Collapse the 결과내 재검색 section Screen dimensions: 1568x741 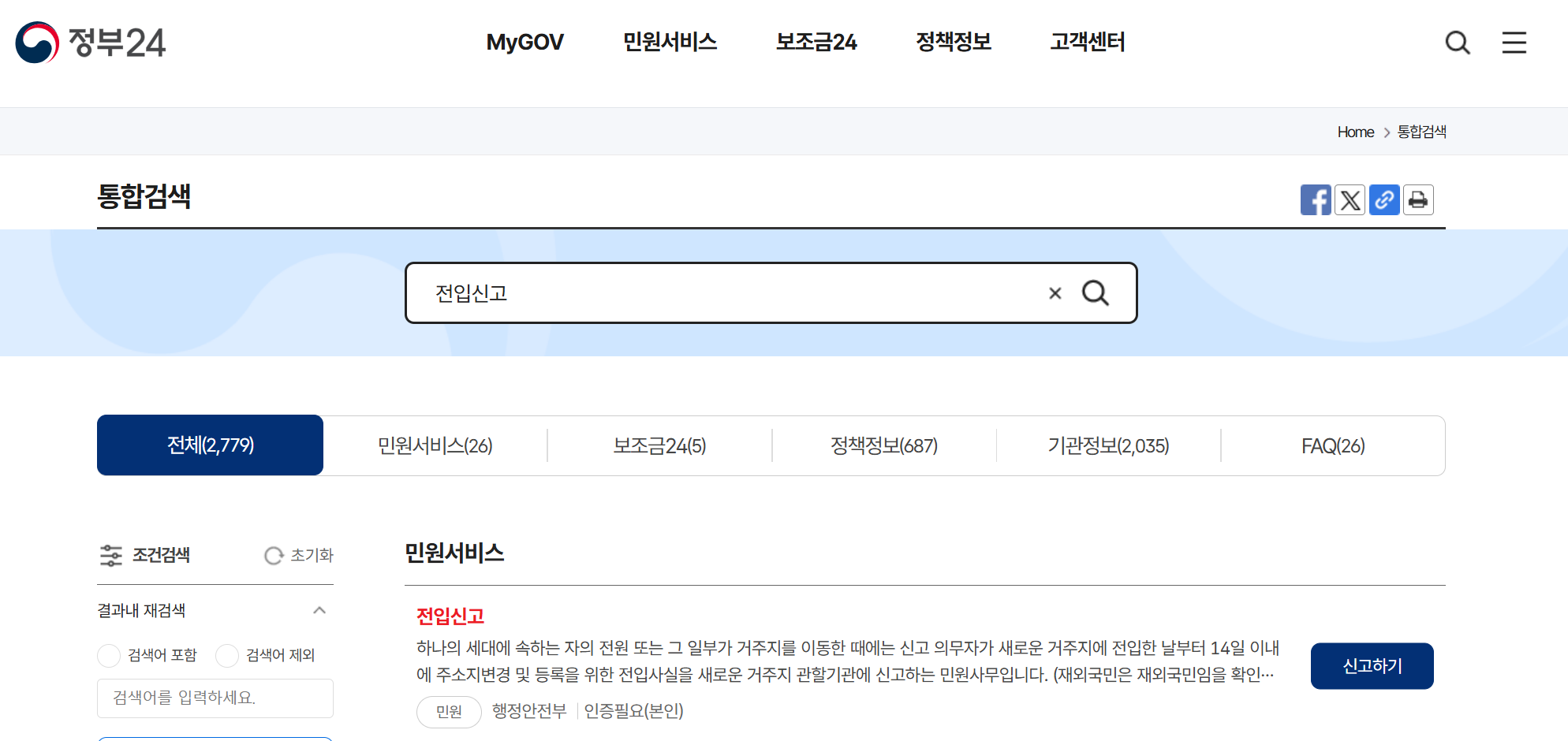pyautogui.click(x=319, y=609)
